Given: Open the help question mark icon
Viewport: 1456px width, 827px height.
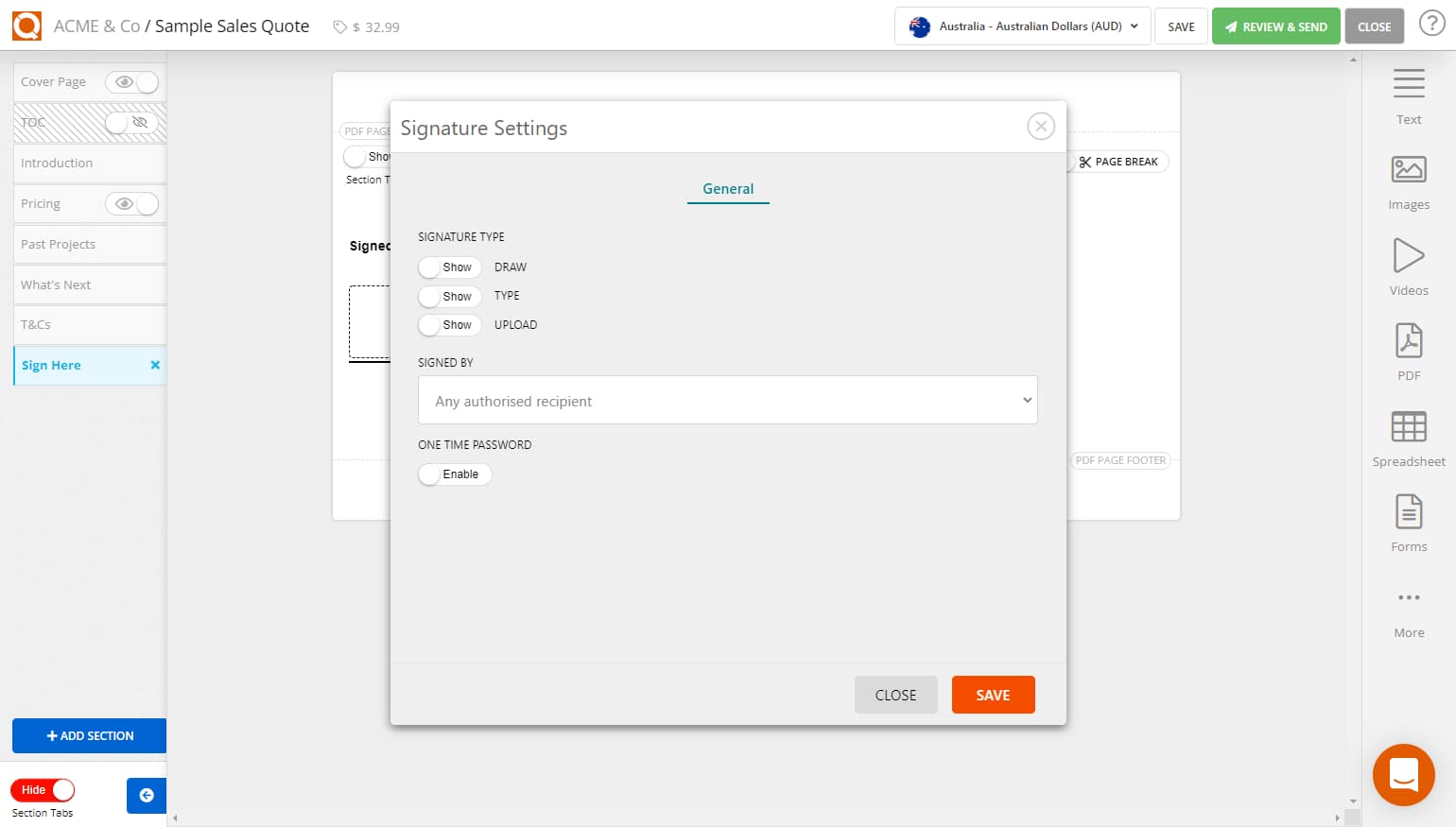Looking at the screenshot, I should coord(1432,24).
